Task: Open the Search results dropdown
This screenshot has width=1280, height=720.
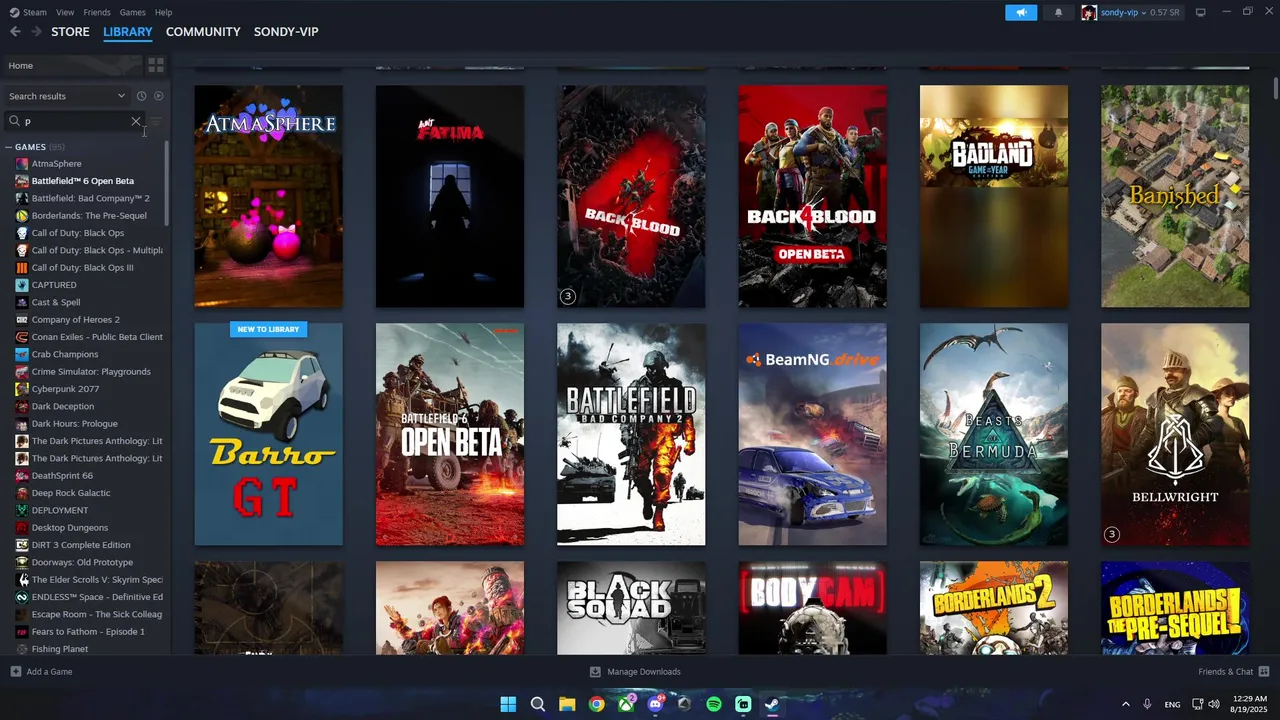Action: 67,96
